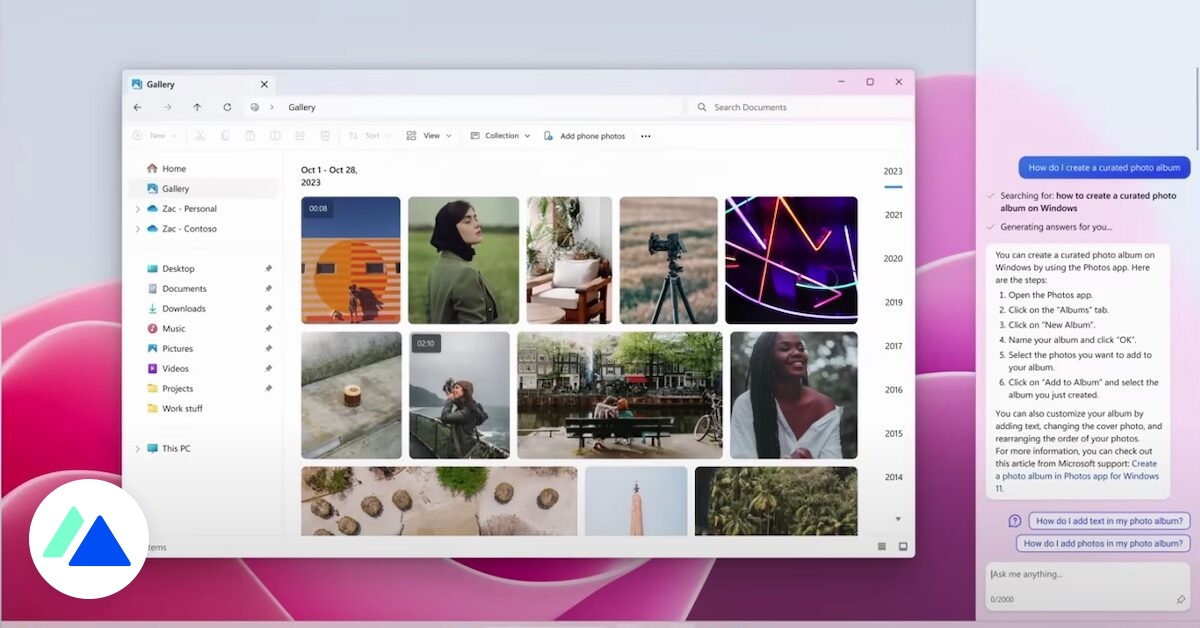Open the neon lights photo
This screenshot has height=628, width=1200.
click(791, 260)
